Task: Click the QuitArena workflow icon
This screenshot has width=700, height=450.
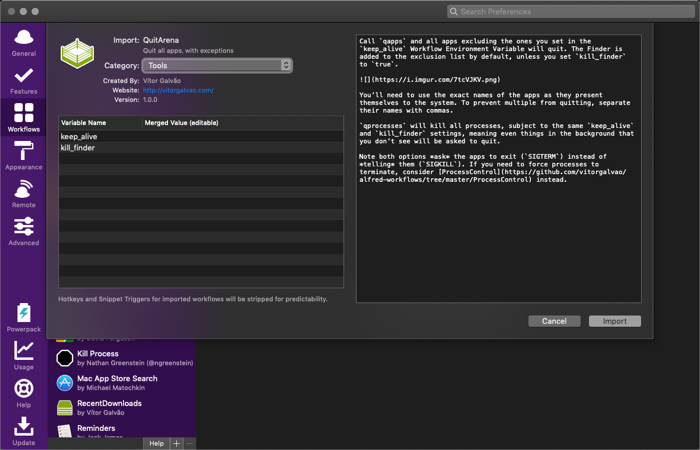Action: point(77,53)
